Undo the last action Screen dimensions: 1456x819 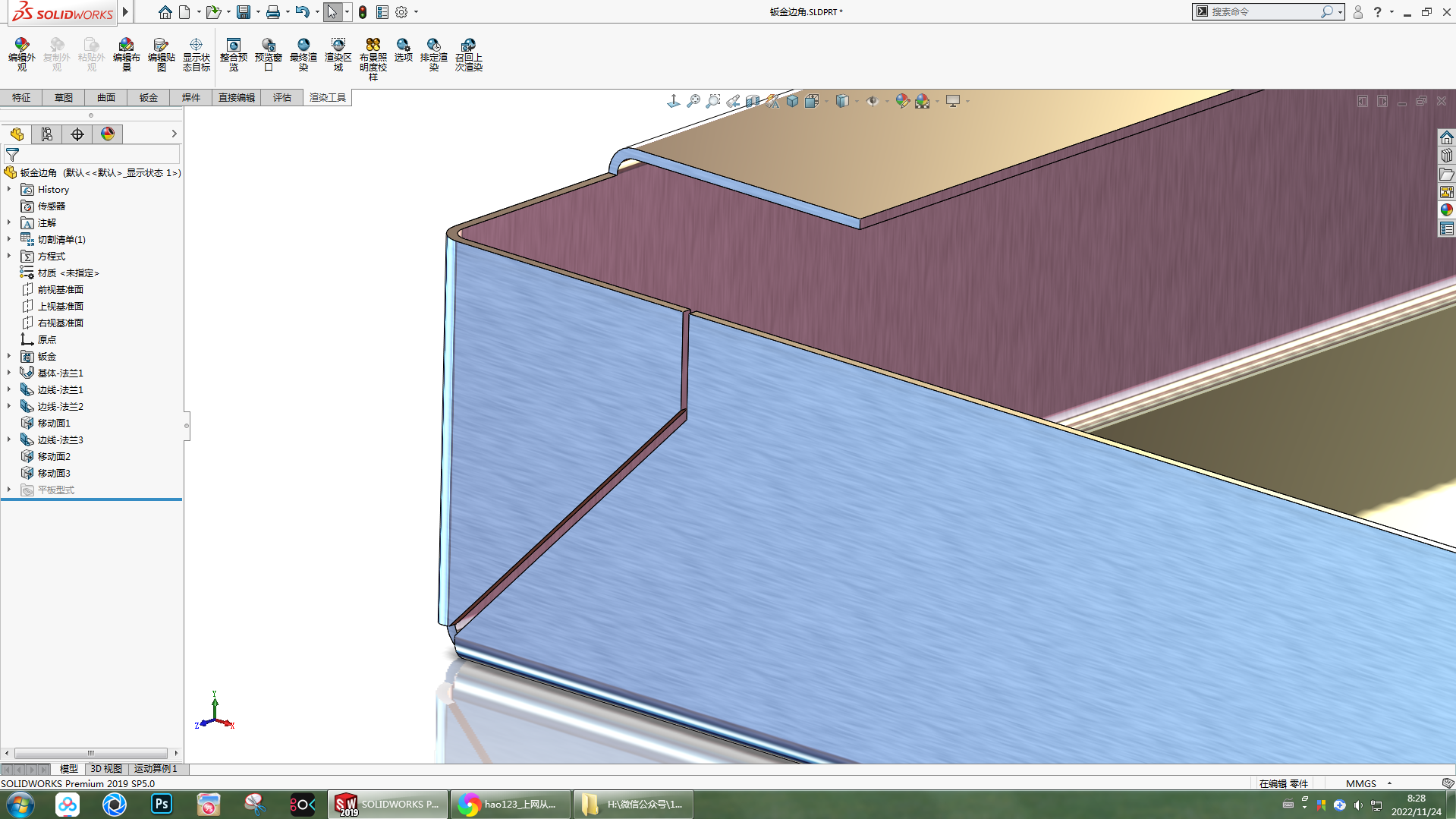(302, 12)
